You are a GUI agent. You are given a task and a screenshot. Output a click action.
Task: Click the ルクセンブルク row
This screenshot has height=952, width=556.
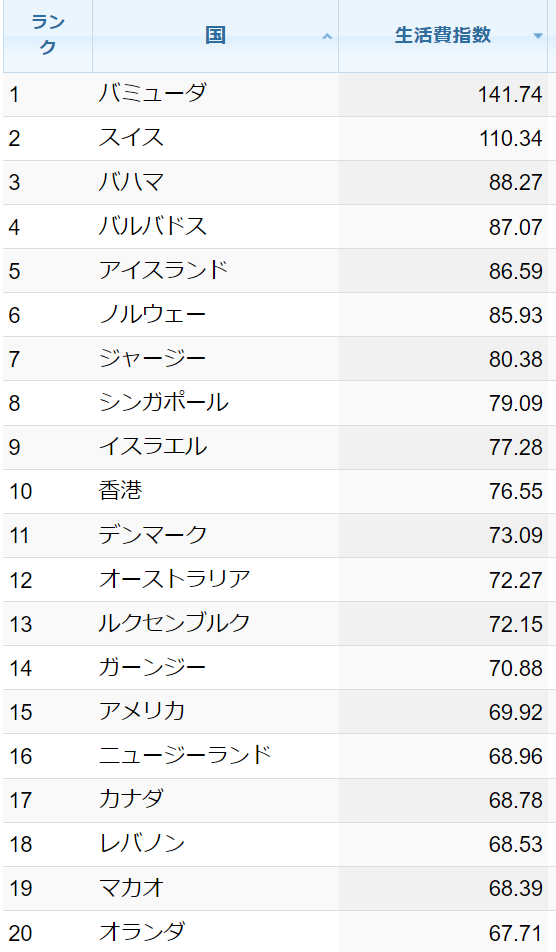(x=279, y=624)
